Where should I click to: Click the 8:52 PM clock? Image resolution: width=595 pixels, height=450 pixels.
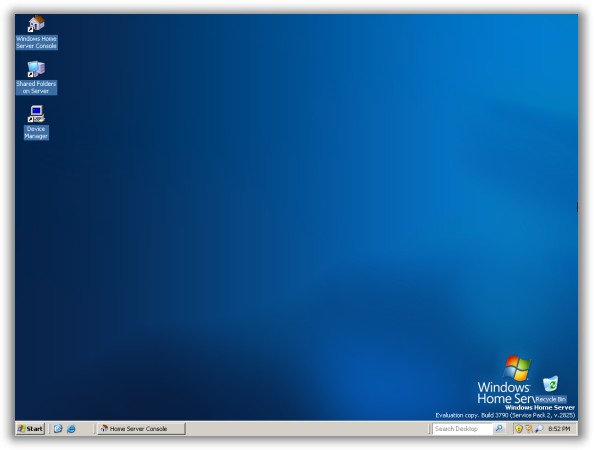tap(559, 429)
